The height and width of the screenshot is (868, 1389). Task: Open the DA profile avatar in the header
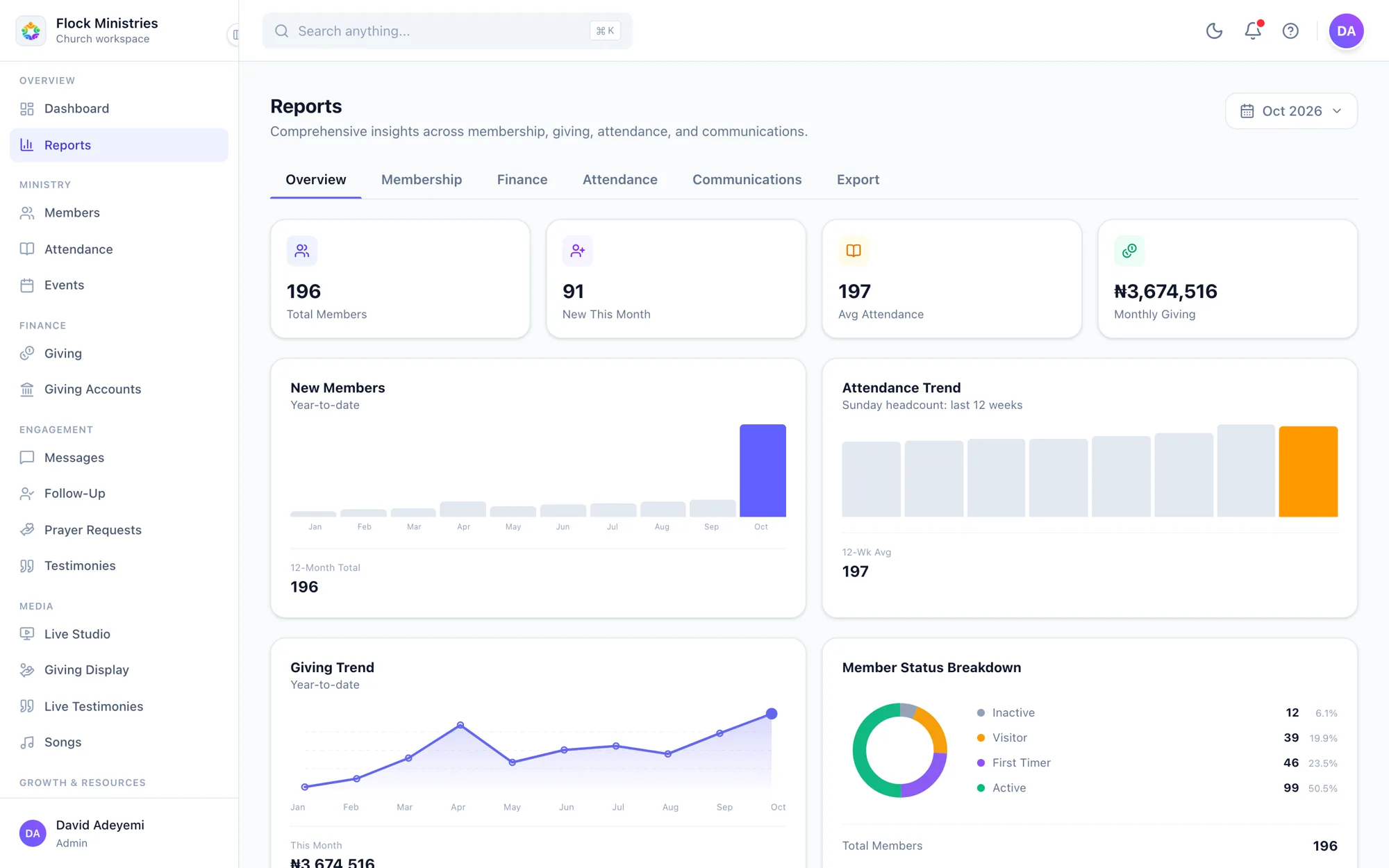tap(1346, 31)
